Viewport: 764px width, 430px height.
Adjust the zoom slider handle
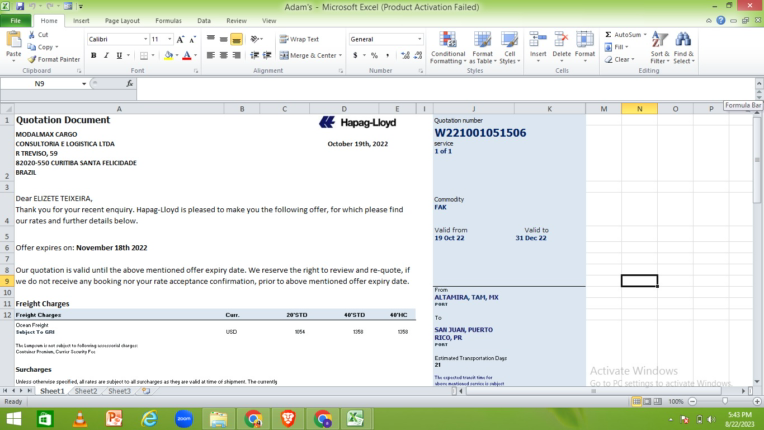(725, 402)
